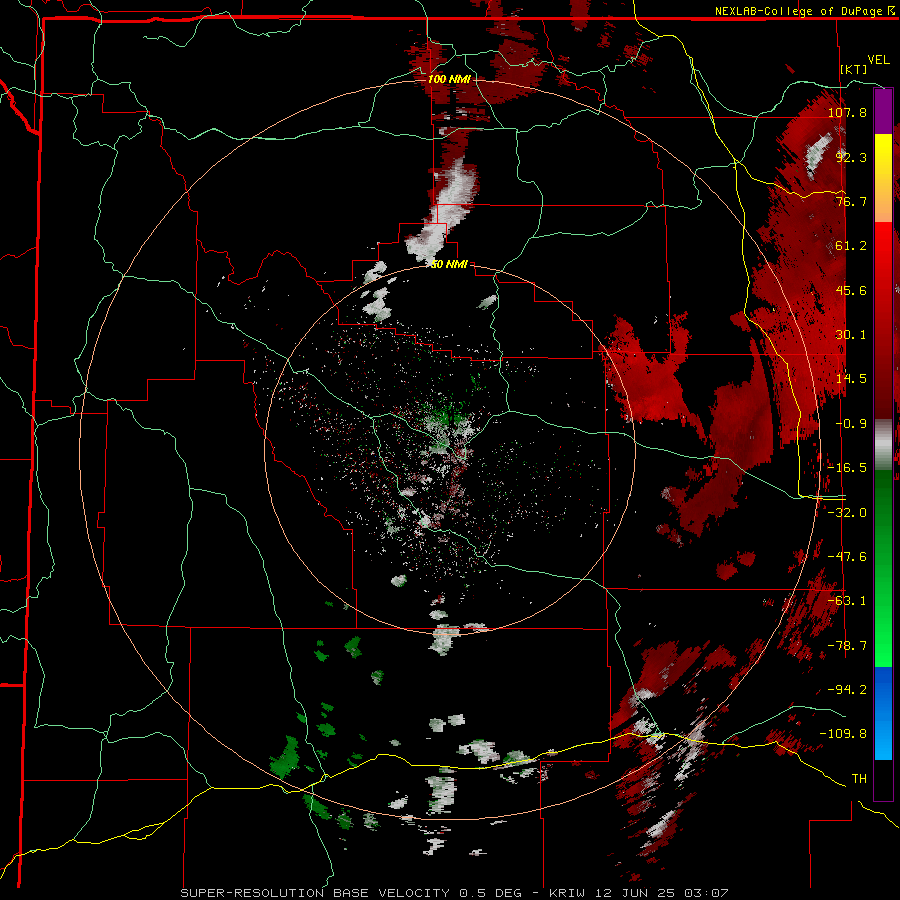This screenshot has width=900, height=900.
Task: Click the 76.7 value on velocity scale
Action: (851, 201)
